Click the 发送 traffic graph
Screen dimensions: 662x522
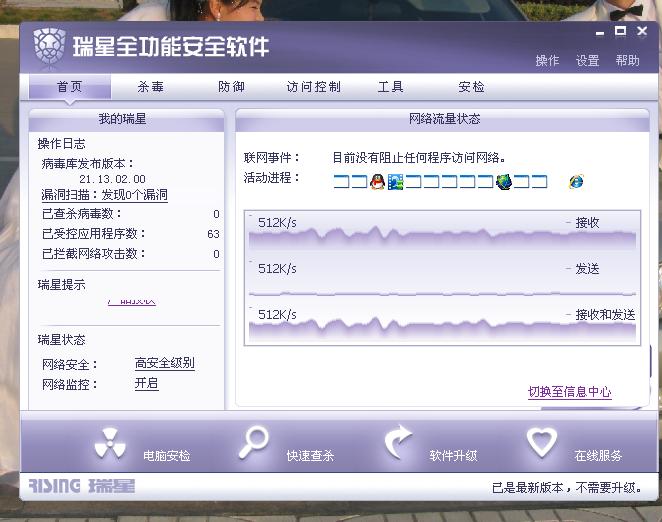click(442, 278)
